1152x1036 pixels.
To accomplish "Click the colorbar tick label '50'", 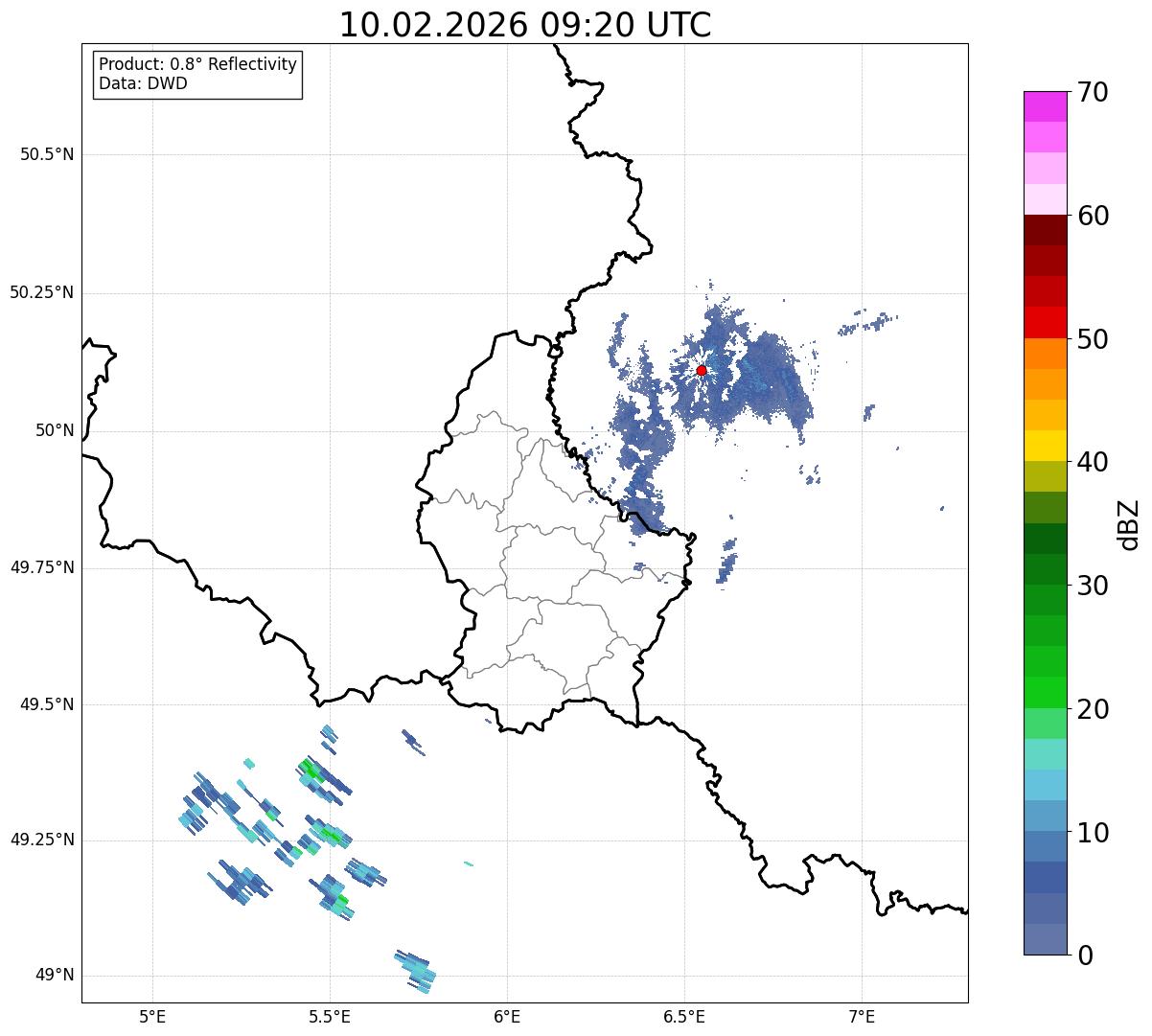I will click(1093, 339).
